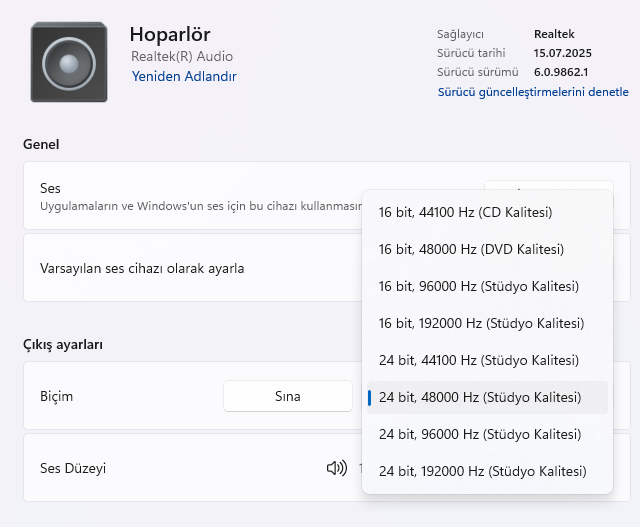This screenshot has height=527, width=640.
Task: Open Sürücü güncelleştirmelerini denetle link
Action: coord(533,92)
